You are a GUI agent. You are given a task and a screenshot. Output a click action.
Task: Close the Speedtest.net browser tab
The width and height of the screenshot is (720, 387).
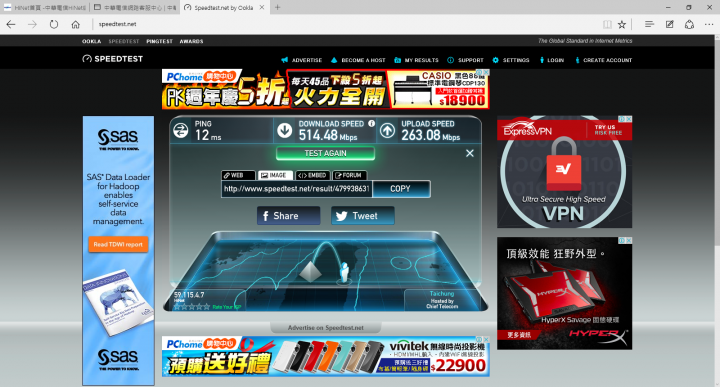tap(262, 7)
